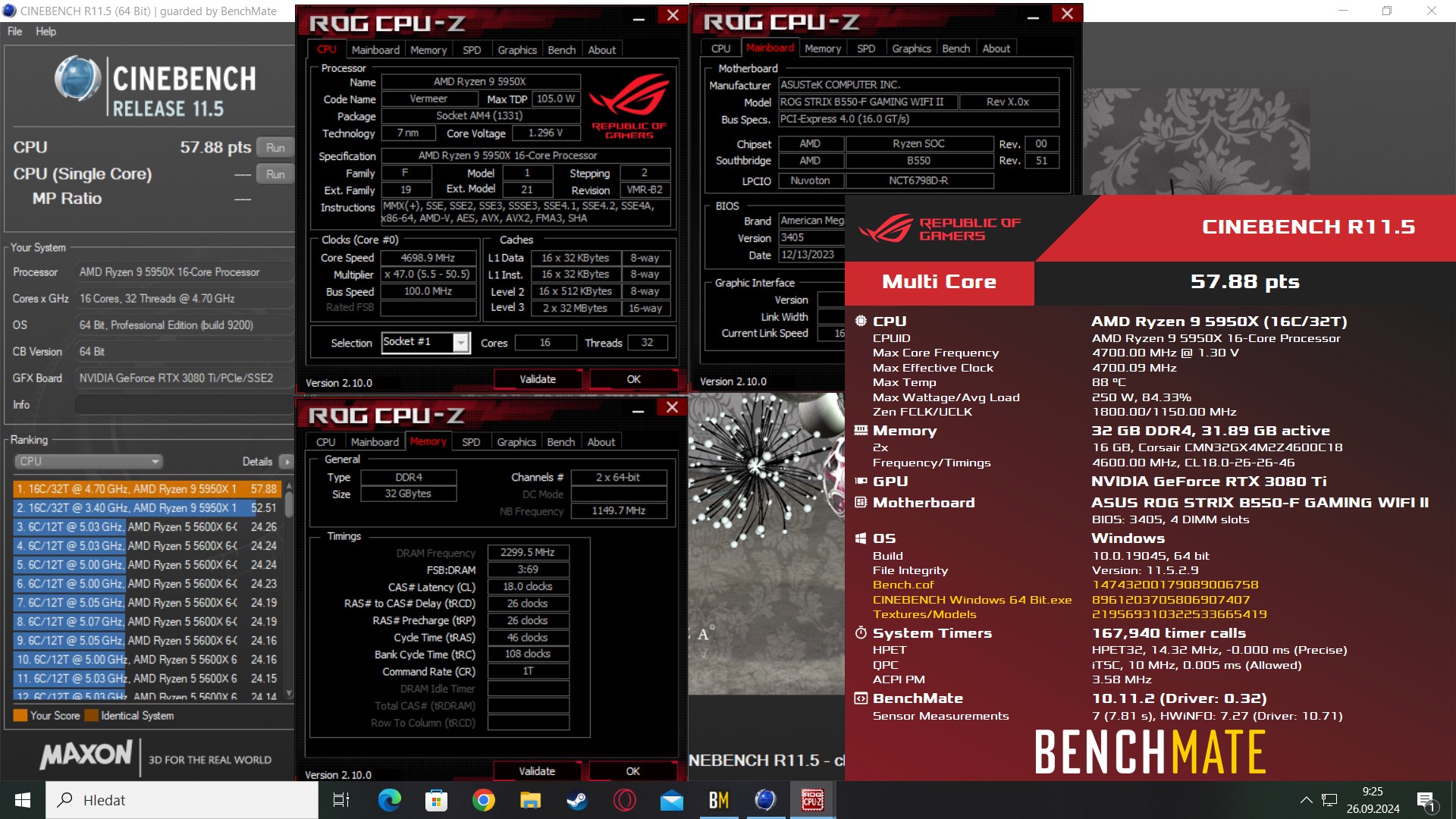Image resolution: width=1456 pixels, height=819 pixels.
Task: Click the BenchMate Motherboard section icon
Action: [861, 502]
